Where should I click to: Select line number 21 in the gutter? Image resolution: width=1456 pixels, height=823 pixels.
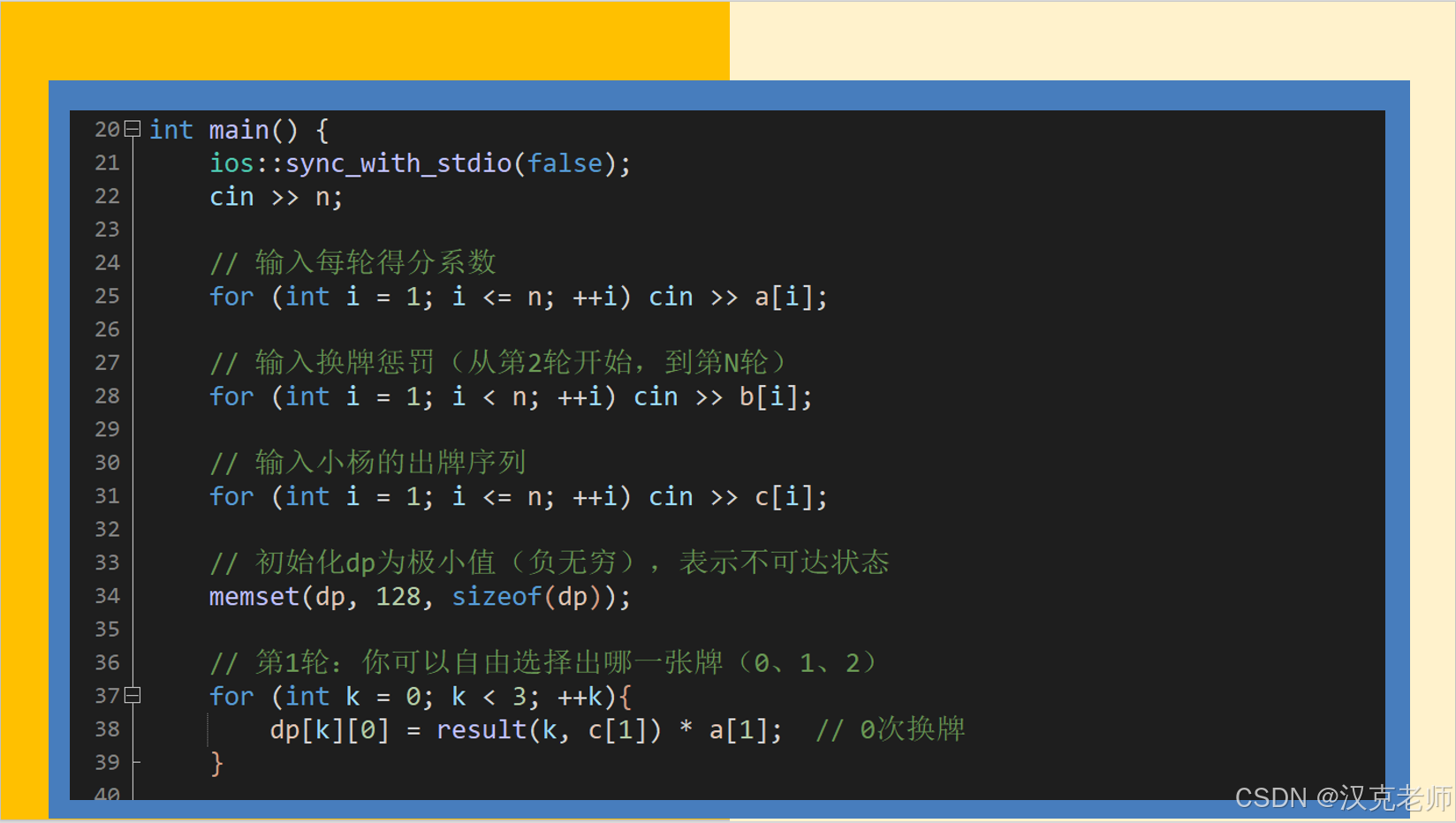(107, 163)
